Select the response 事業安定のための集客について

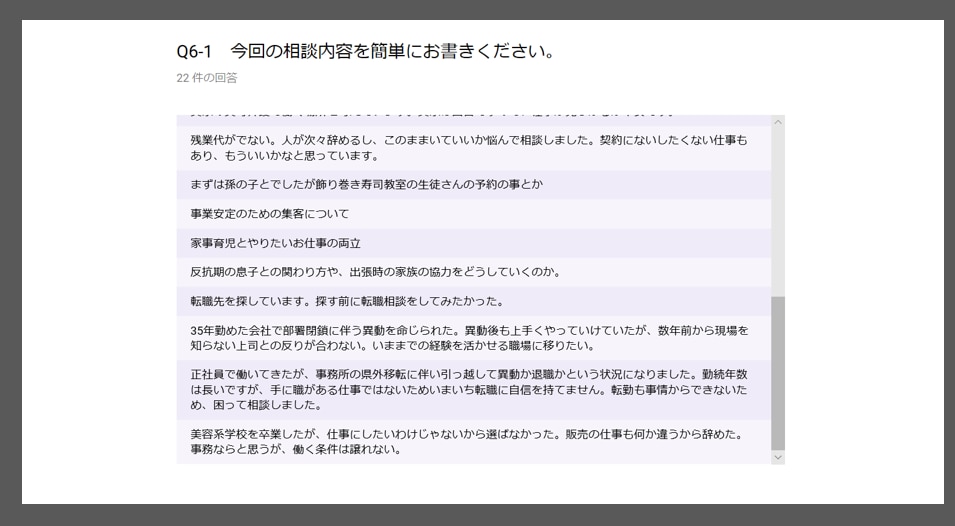click(473, 214)
